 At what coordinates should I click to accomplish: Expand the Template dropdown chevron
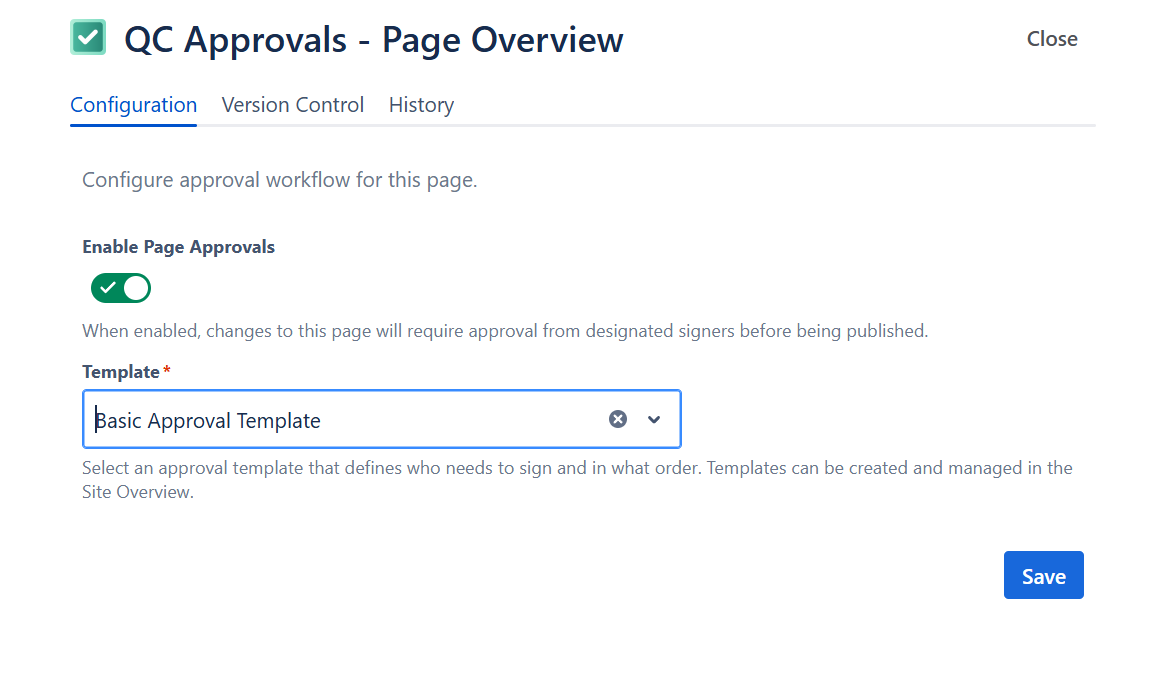654,419
